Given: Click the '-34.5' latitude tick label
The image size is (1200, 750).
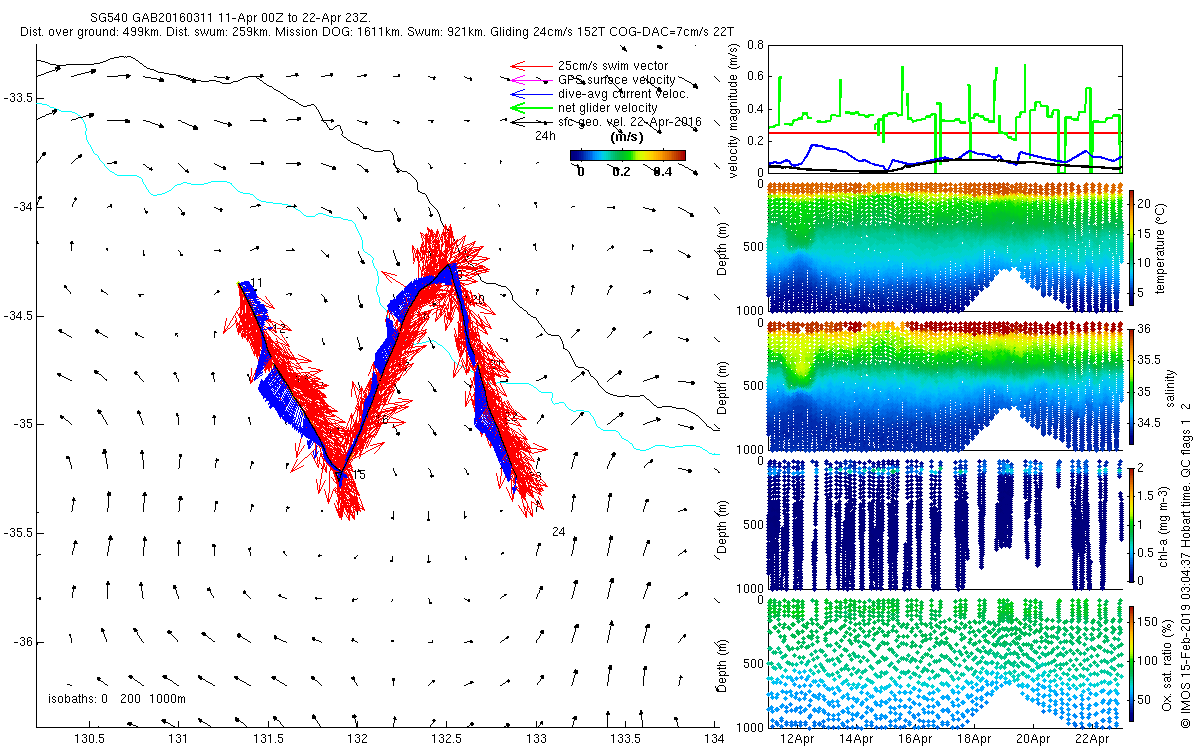Looking at the screenshot, I should 18,316.
